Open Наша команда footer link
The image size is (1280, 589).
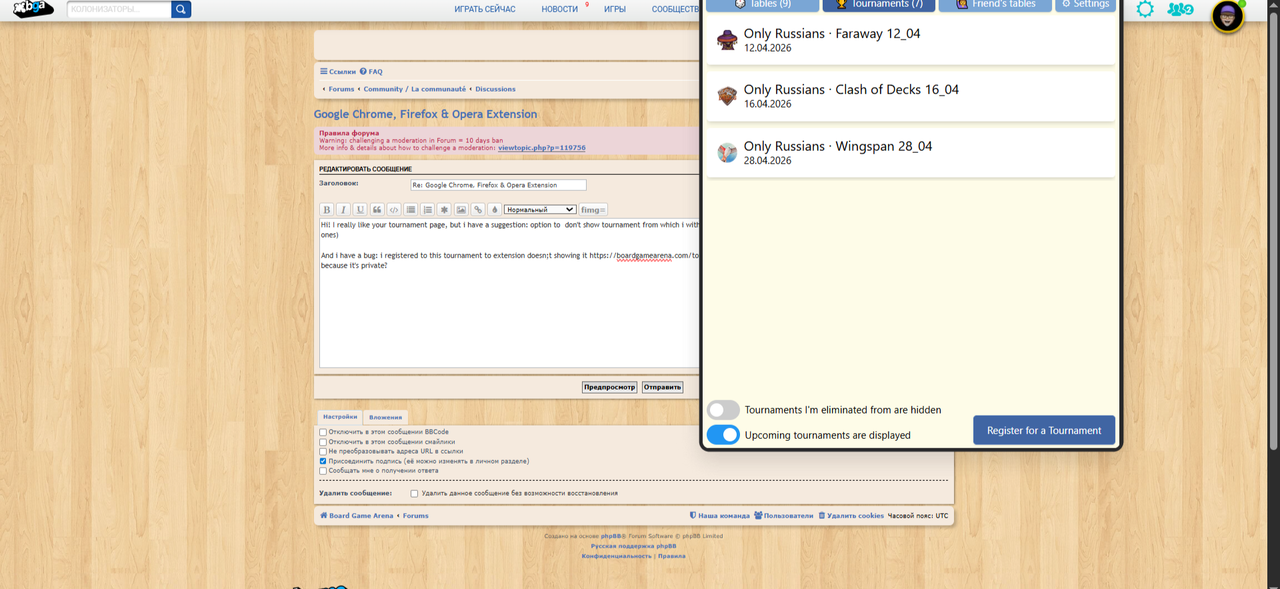720,516
